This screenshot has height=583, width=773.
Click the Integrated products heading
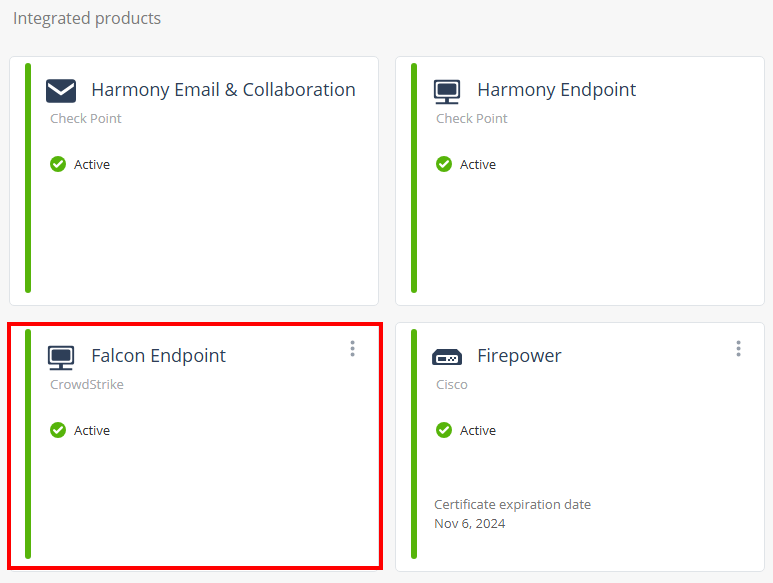click(87, 18)
